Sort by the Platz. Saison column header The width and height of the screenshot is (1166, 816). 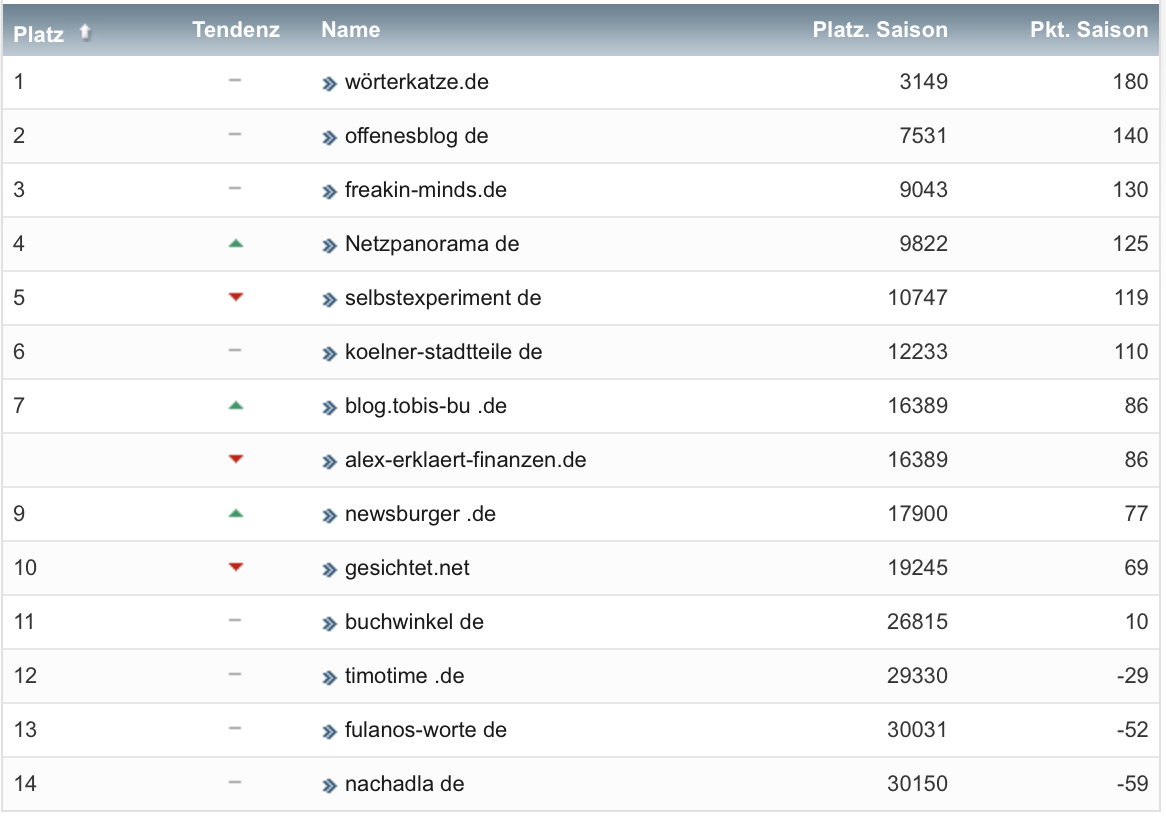[880, 29]
